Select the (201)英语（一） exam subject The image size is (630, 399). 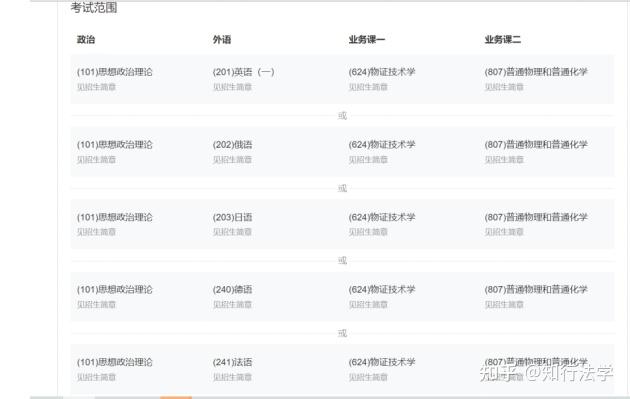pyautogui.click(x=243, y=72)
